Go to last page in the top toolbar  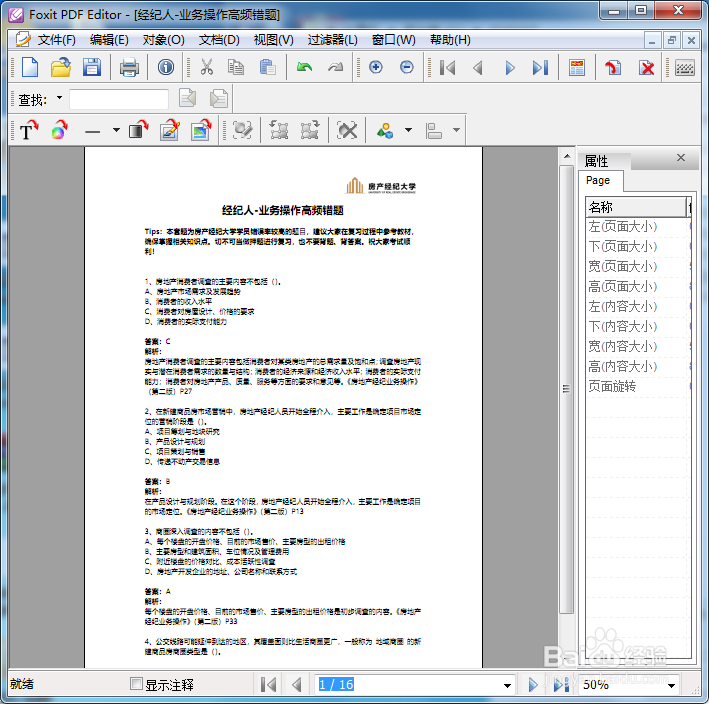click(x=540, y=68)
